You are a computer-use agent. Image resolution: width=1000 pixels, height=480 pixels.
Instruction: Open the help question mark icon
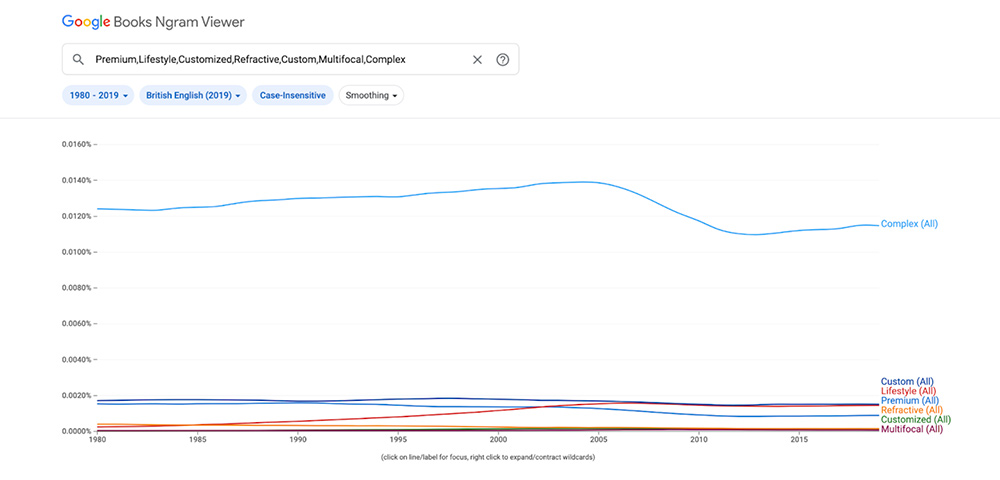click(503, 60)
